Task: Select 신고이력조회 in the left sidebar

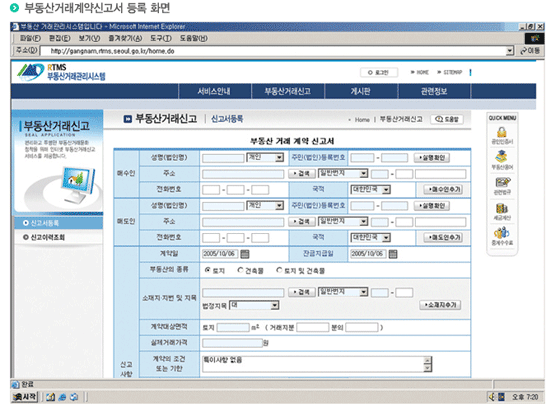Action: pyautogui.click(x=58, y=237)
